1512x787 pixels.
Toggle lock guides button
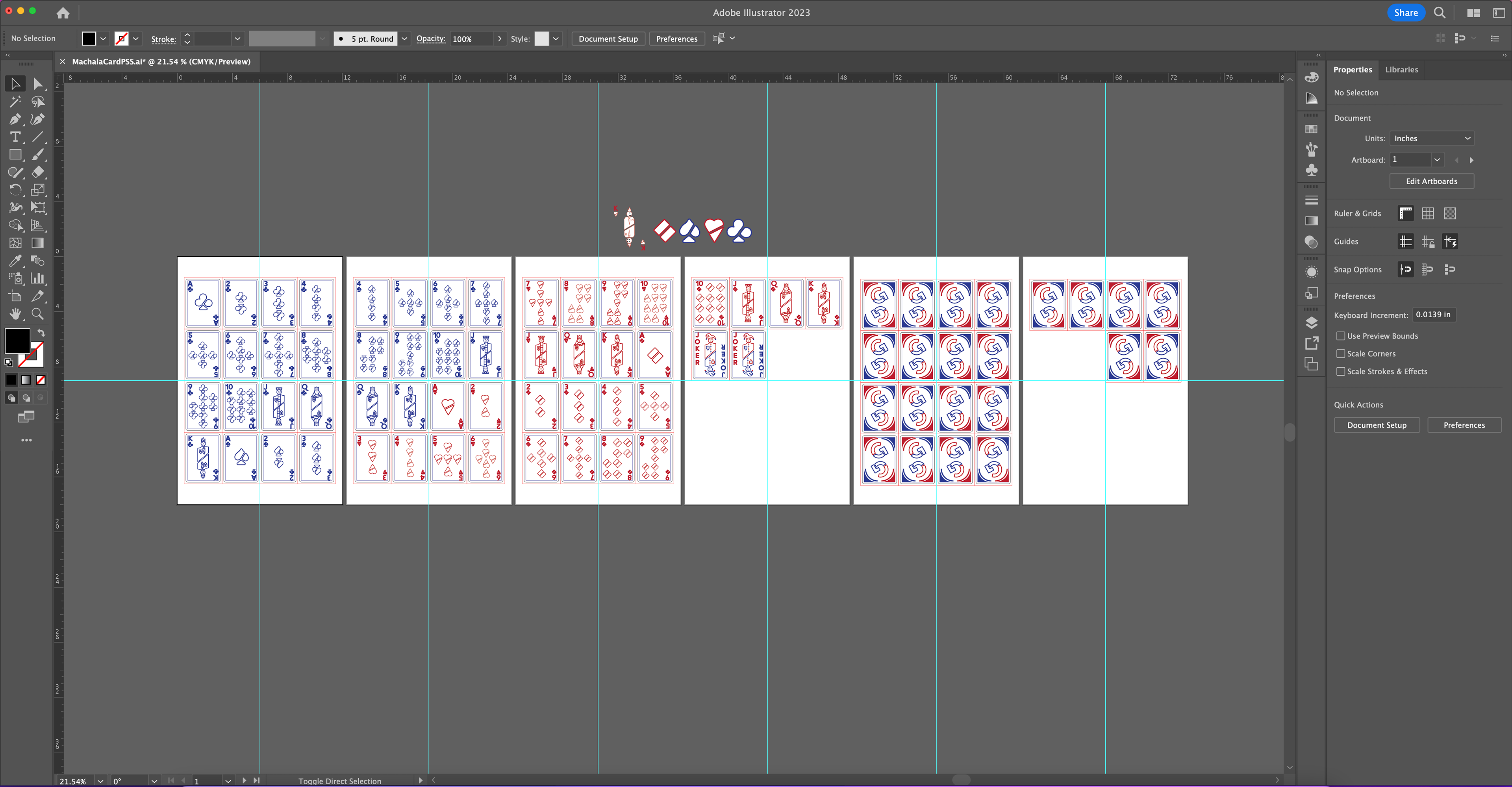tap(1428, 241)
